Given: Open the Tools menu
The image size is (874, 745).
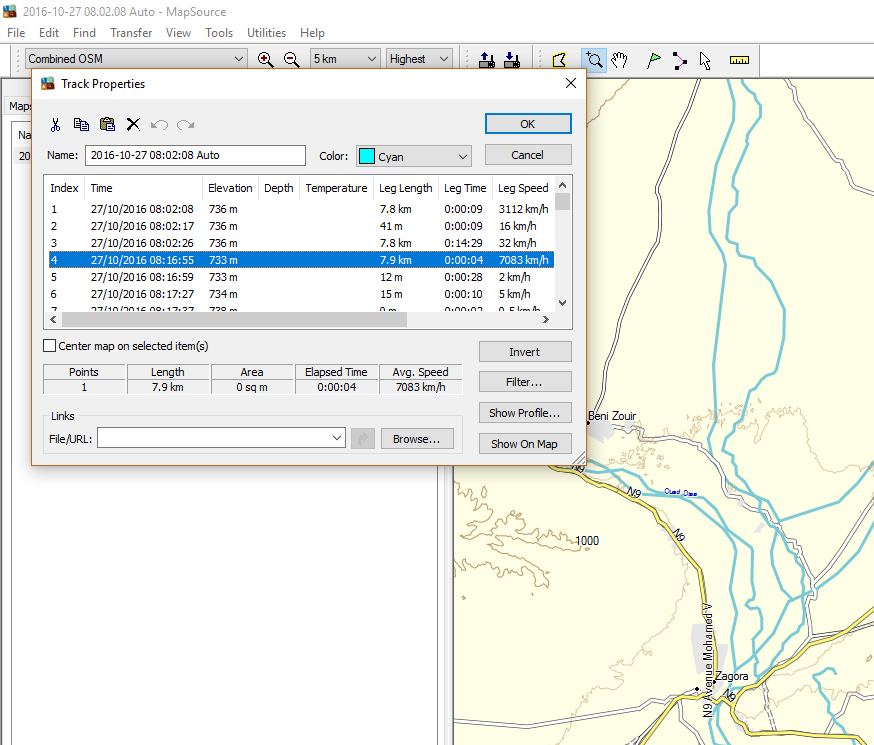Looking at the screenshot, I should click(219, 33).
